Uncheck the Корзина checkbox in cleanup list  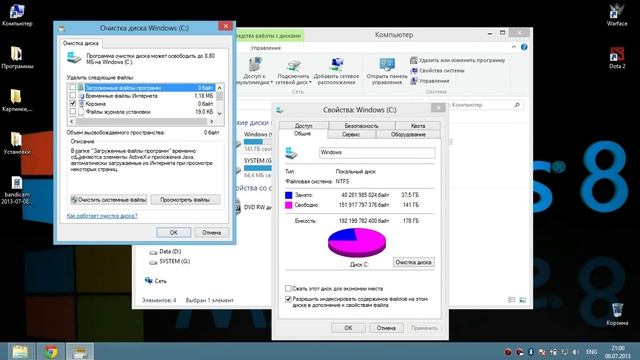[x=73, y=104]
